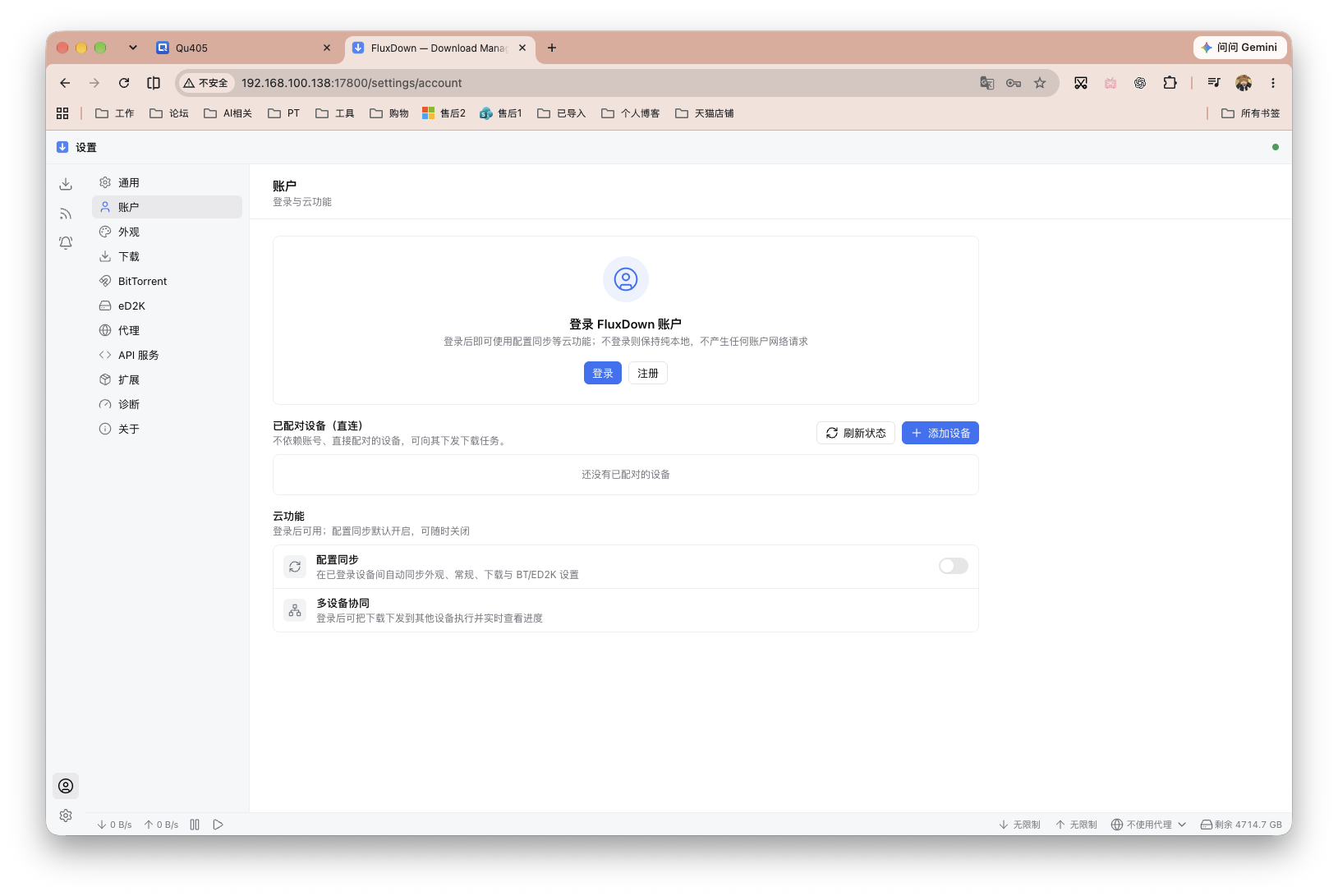Click the 问问 Gemini button
The image size is (1338, 896).
click(x=1239, y=48)
